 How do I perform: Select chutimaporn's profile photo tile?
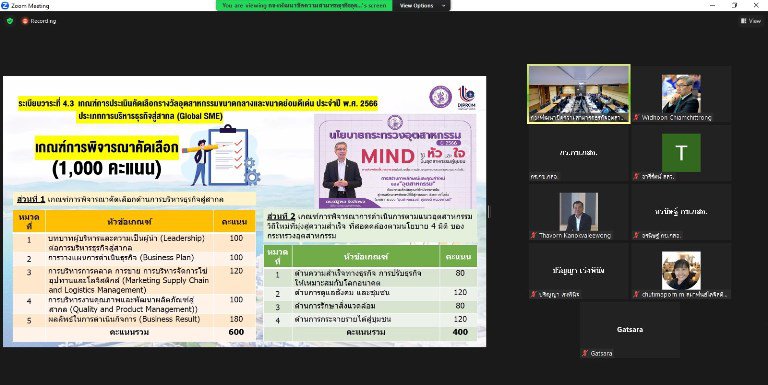tap(681, 270)
